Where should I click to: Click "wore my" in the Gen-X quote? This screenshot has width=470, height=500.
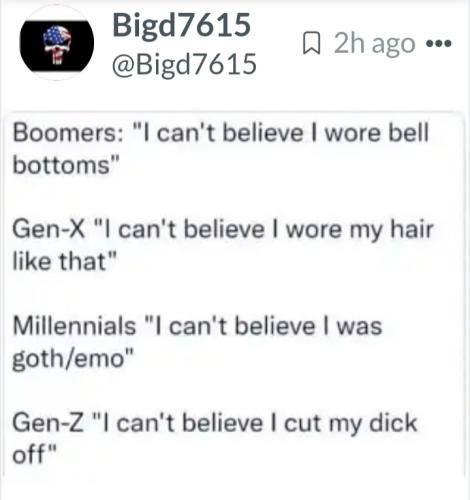pyautogui.click(x=334, y=230)
